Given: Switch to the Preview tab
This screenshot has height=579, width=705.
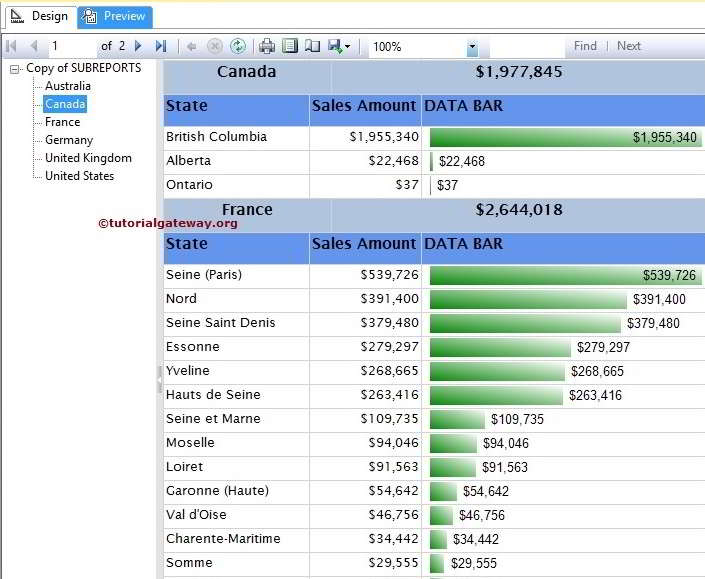Looking at the screenshot, I should (x=115, y=17).
